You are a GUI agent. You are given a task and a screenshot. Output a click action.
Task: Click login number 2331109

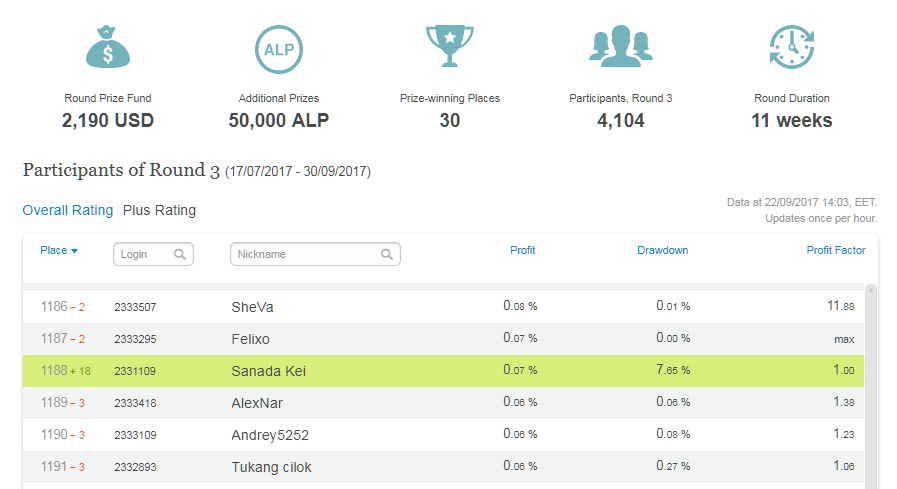(x=135, y=371)
